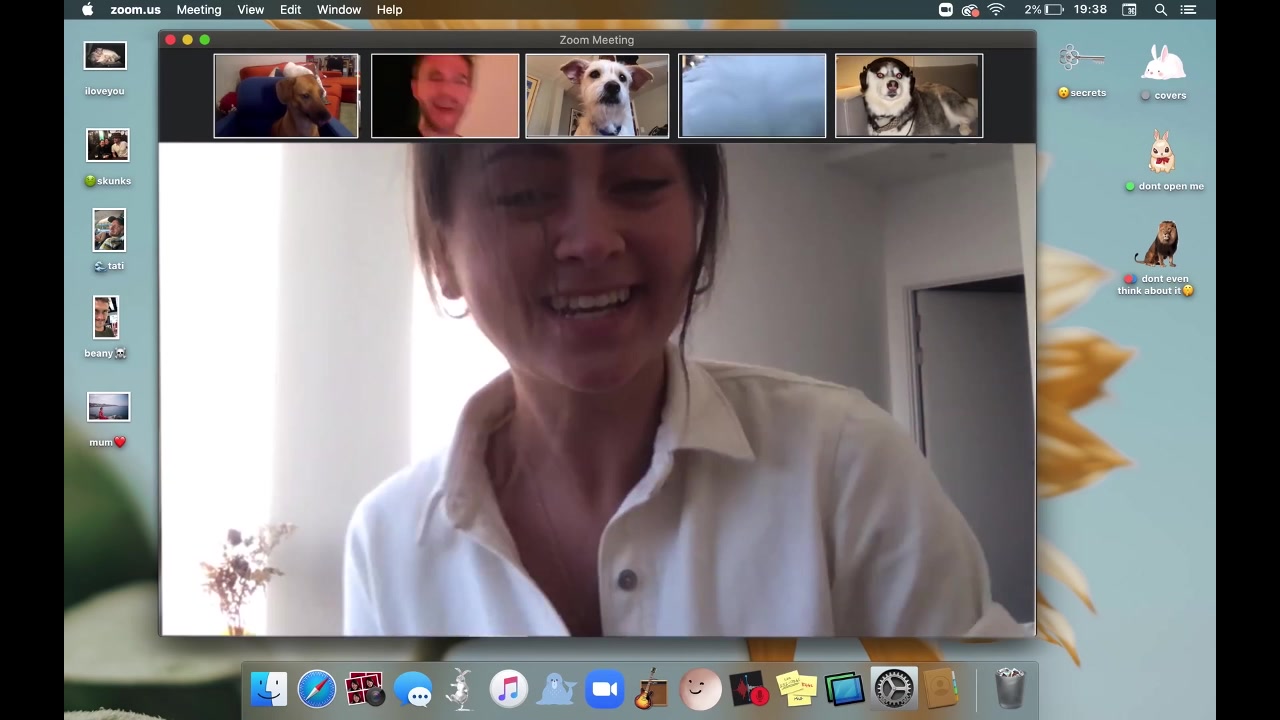Click the Zoom Meeting window title

(597, 40)
